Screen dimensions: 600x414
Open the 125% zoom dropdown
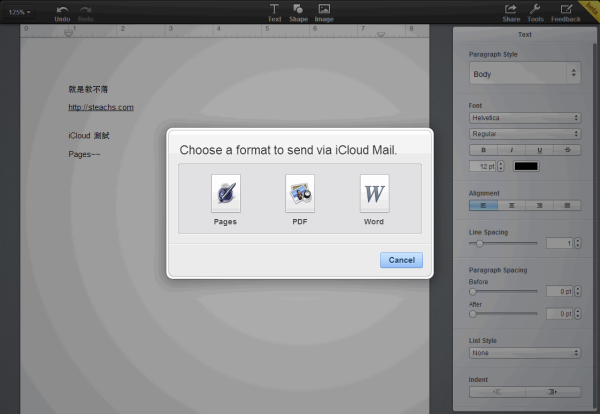(x=20, y=12)
